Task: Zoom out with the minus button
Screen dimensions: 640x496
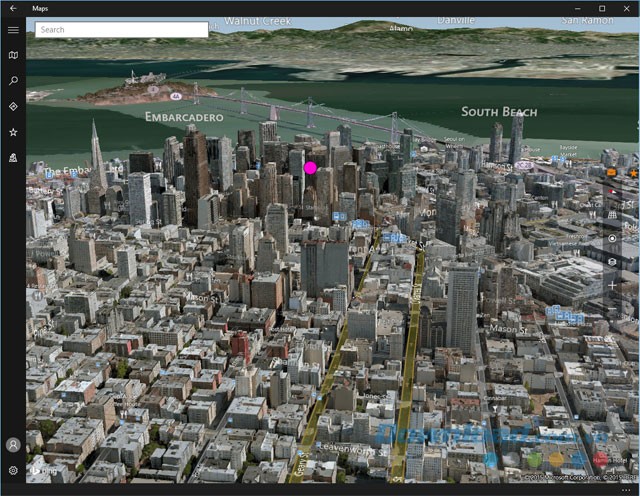Action: click(612, 308)
